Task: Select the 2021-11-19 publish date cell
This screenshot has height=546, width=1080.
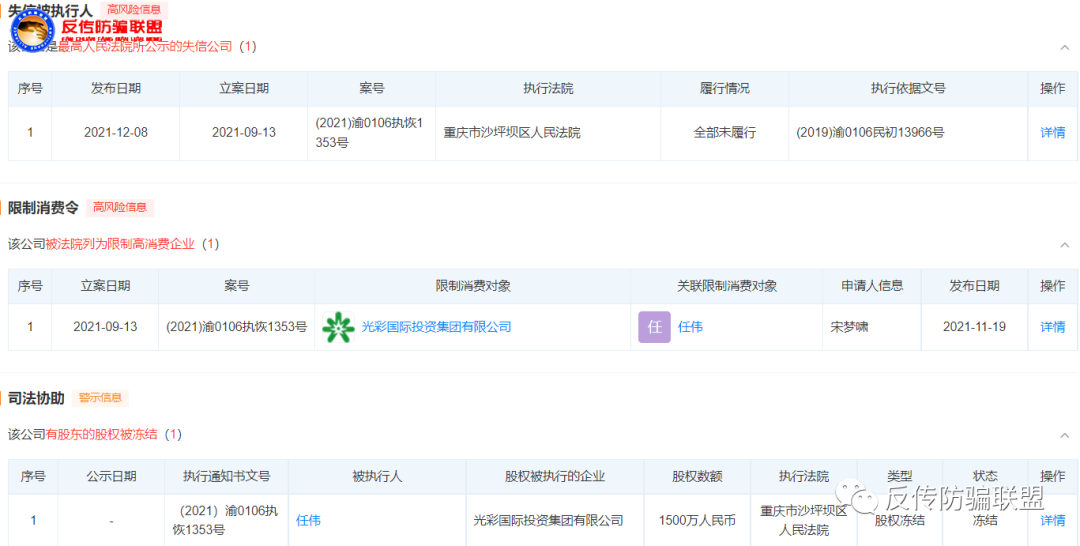Action: click(x=975, y=327)
